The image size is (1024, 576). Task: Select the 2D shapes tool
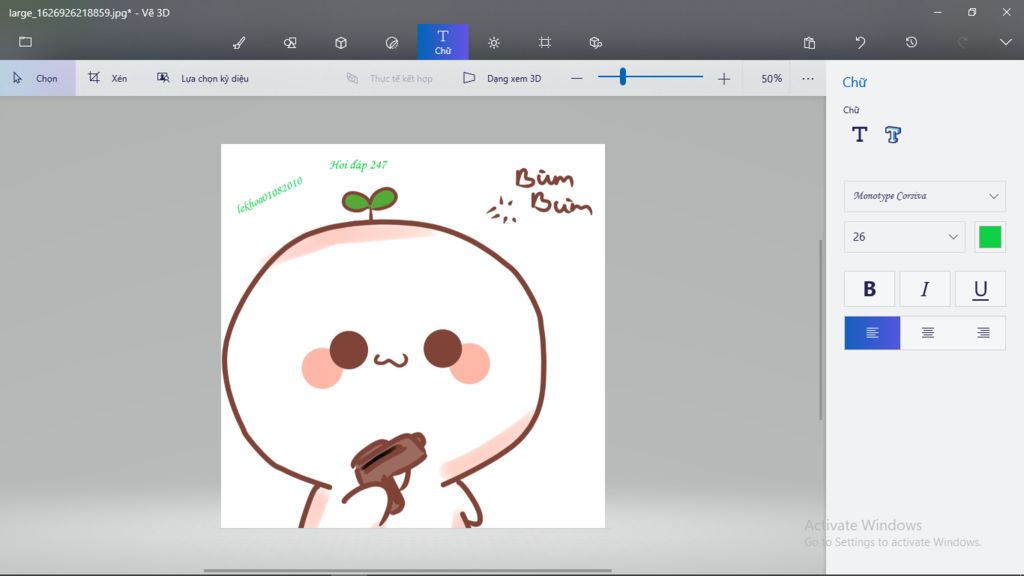290,42
